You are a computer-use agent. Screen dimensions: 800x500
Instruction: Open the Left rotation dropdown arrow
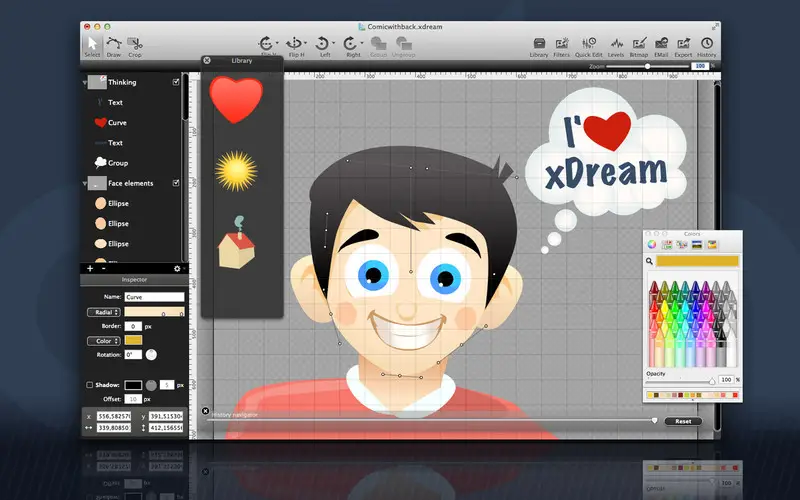pos(333,43)
